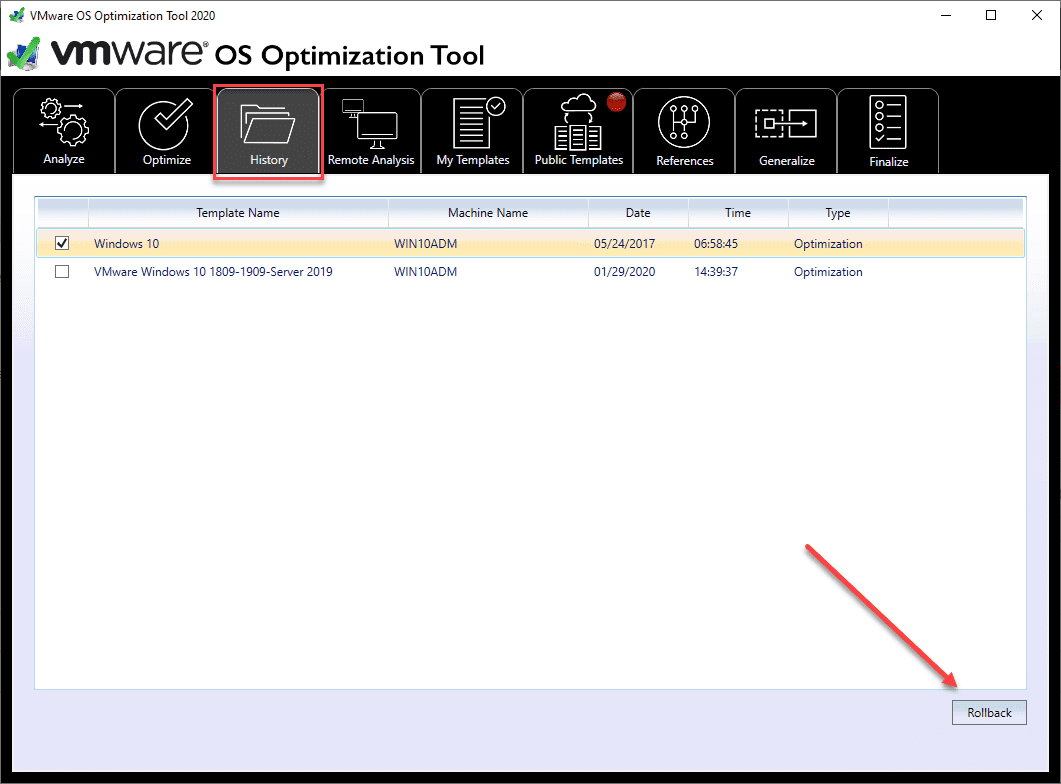Screen dimensions: 1061x784
Task: Uncheck the Windows 10 history row checkbox
Action: pyautogui.click(x=62, y=243)
